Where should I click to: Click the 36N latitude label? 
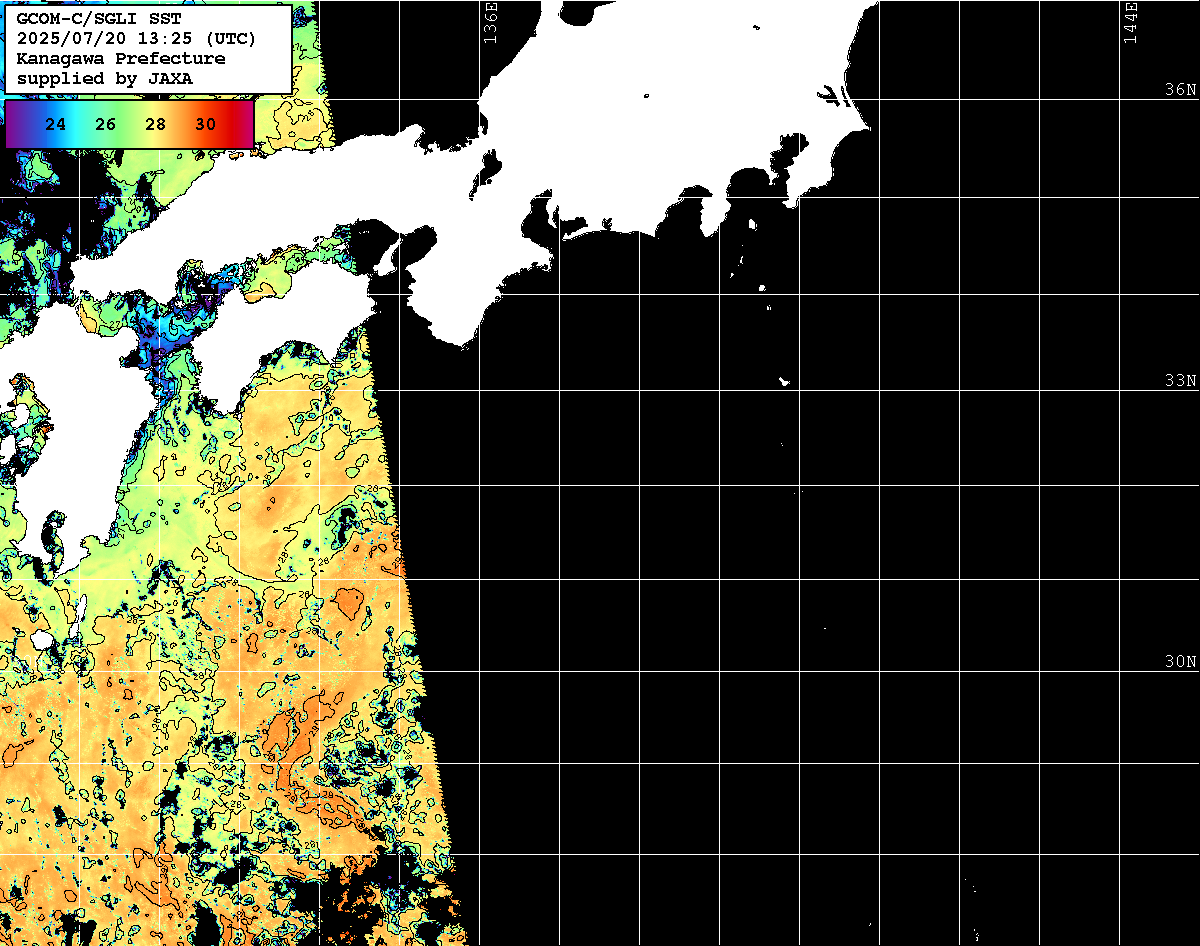pyautogui.click(x=1180, y=89)
